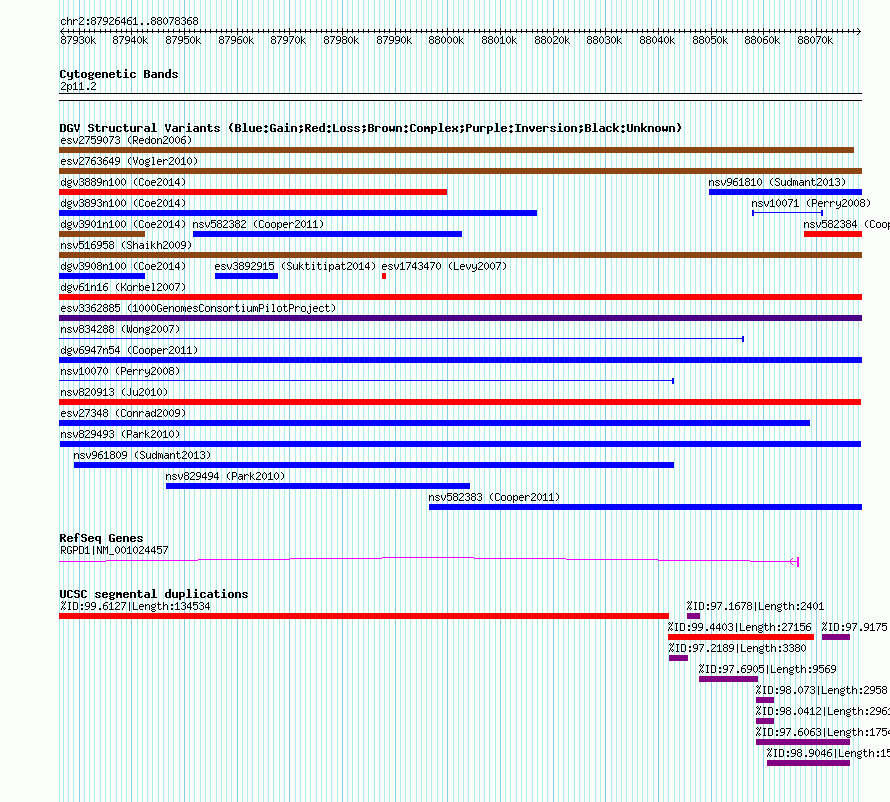The width and height of the screenshot is (890, 802).
Task: Click esv27348 (Conrad2009) variant label
Action: click(123, 413)
